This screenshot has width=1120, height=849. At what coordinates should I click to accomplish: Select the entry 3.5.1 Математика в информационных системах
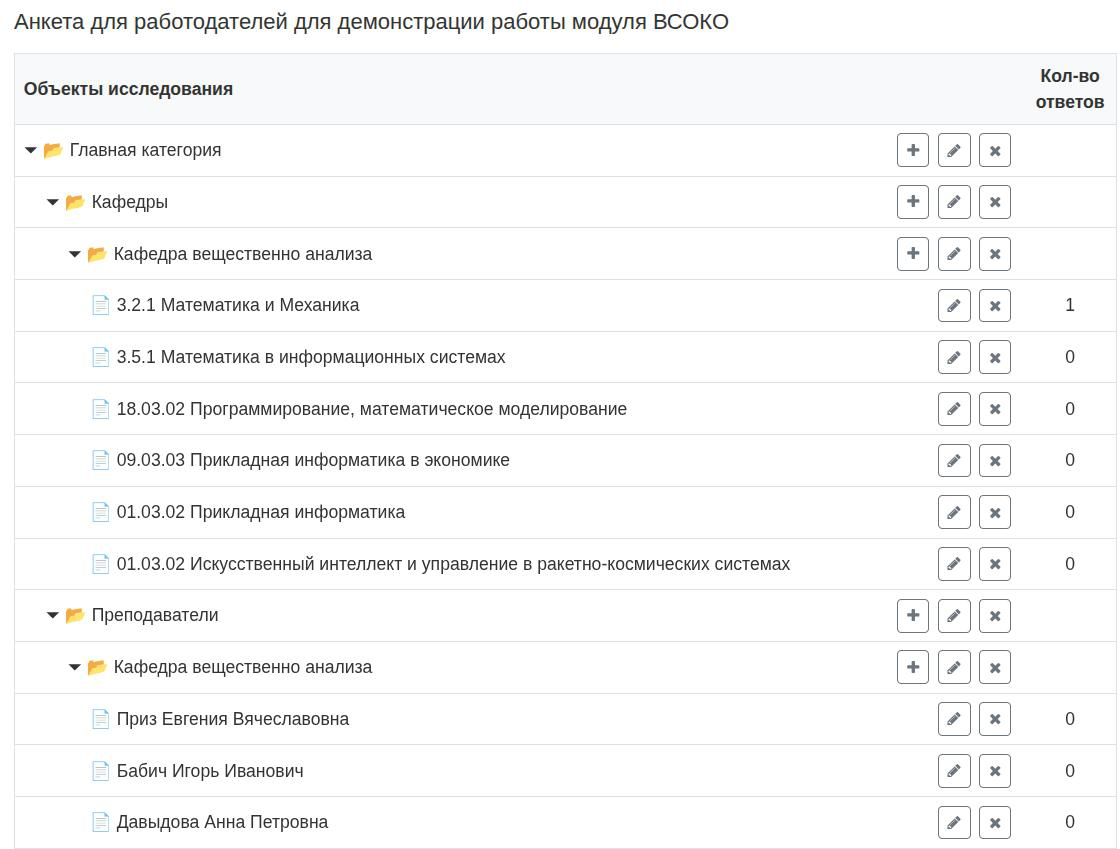click(x=310, y=357)
